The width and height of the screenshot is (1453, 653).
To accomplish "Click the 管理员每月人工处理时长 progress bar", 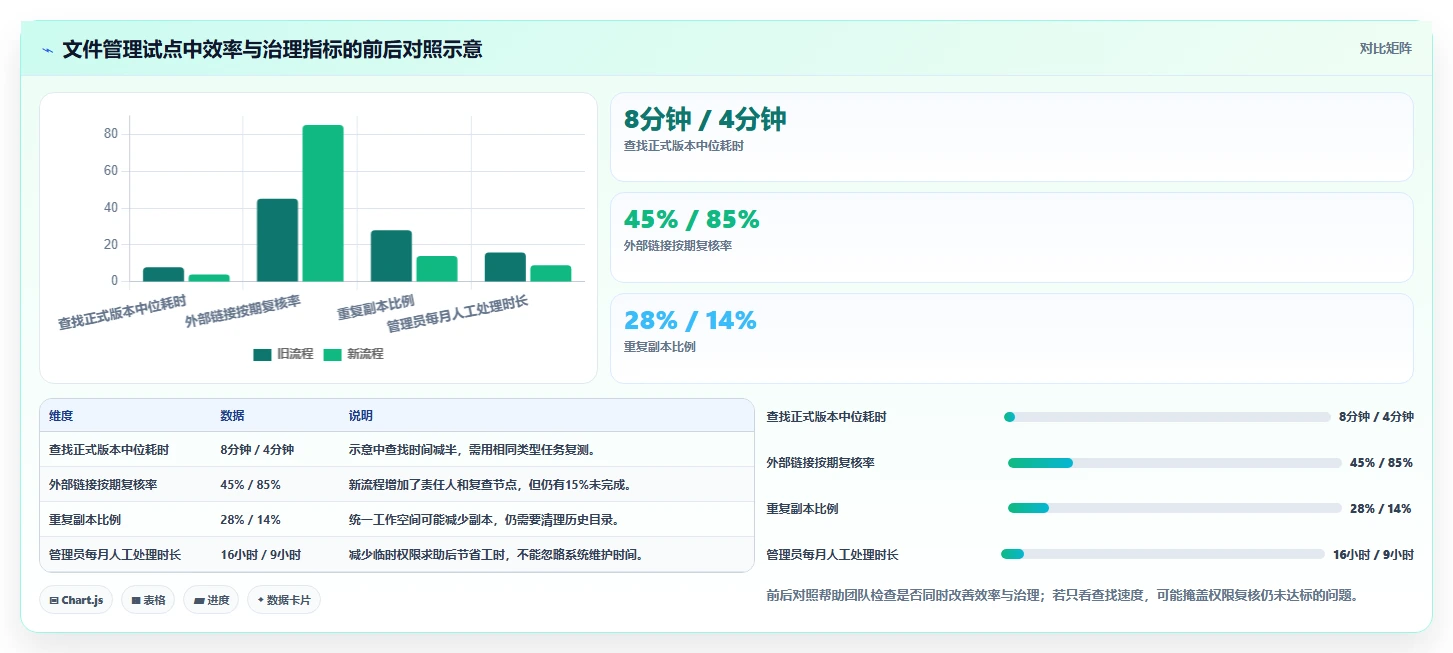I will (1162, 554).
